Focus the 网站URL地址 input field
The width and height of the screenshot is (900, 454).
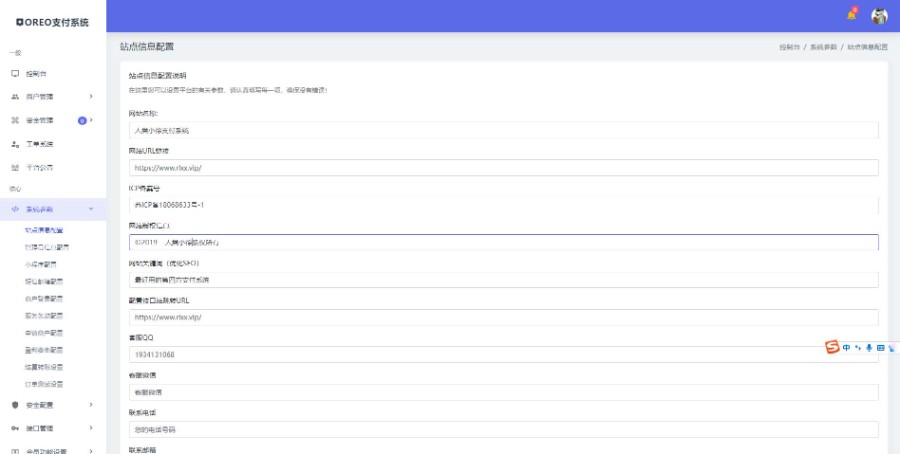(x=503, y=168)
